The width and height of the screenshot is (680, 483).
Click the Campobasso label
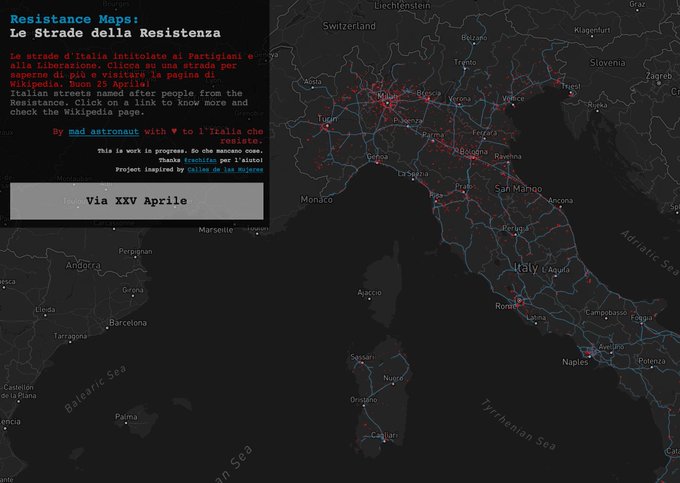[x=606, y=313]
